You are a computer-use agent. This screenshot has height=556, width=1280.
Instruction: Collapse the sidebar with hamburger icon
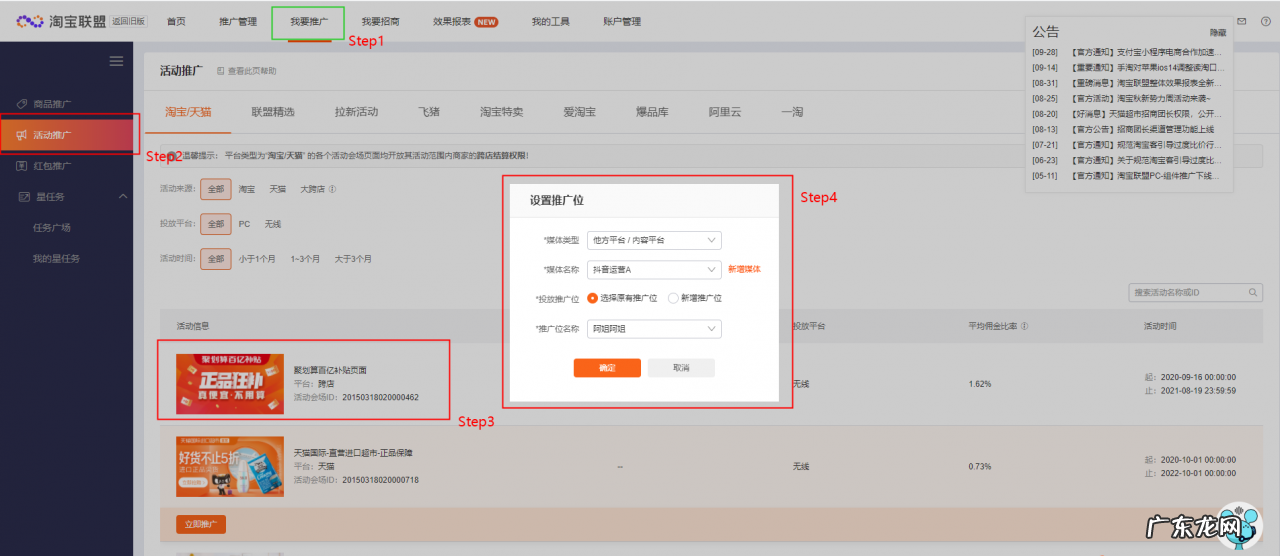pos(116,61)
